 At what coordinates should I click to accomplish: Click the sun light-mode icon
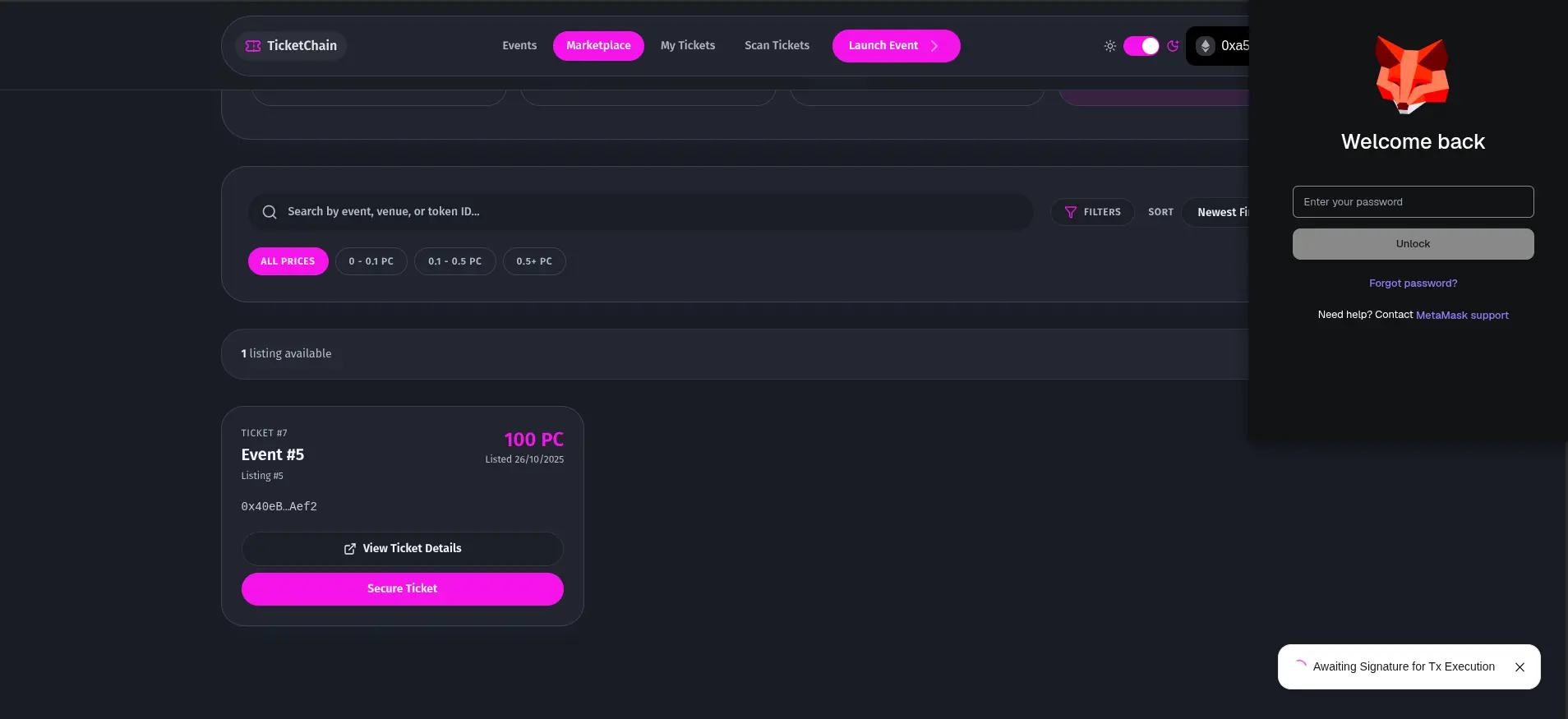[x=1110, y=46]
